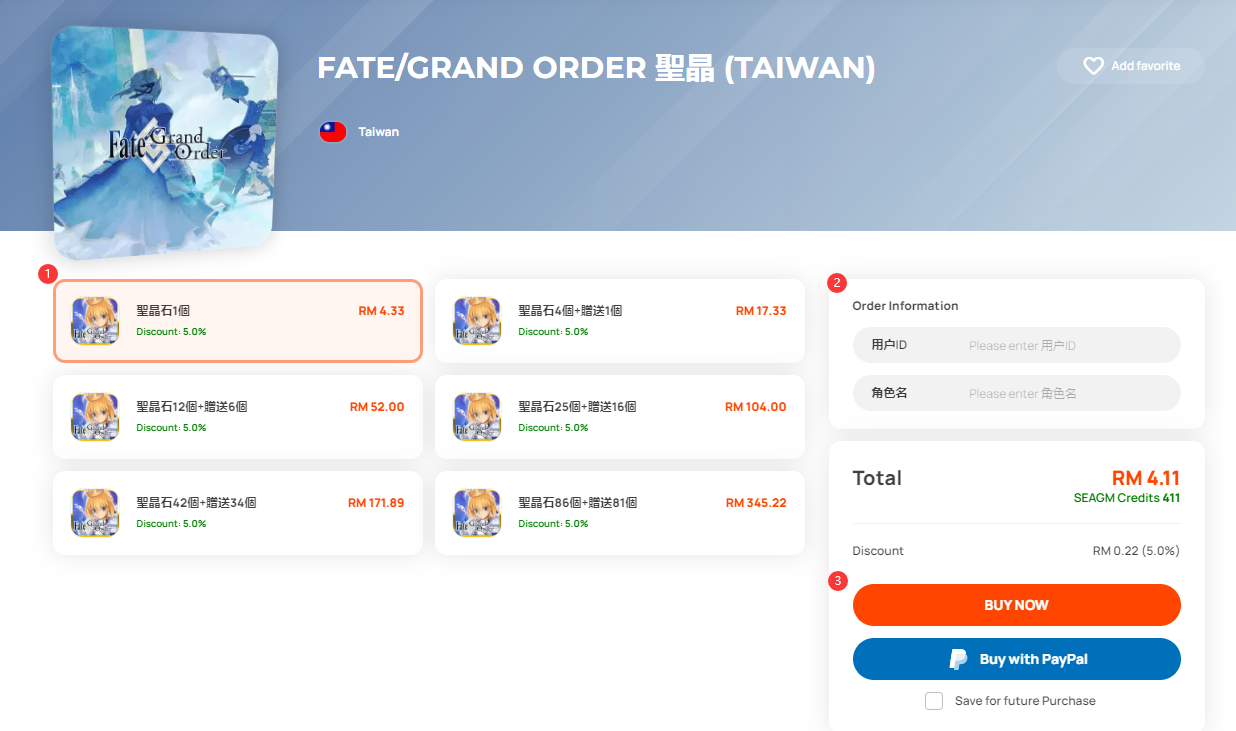
Task: Select the 聖晶石1個 package for RM 4.33
Action: [x=238, y=321]
